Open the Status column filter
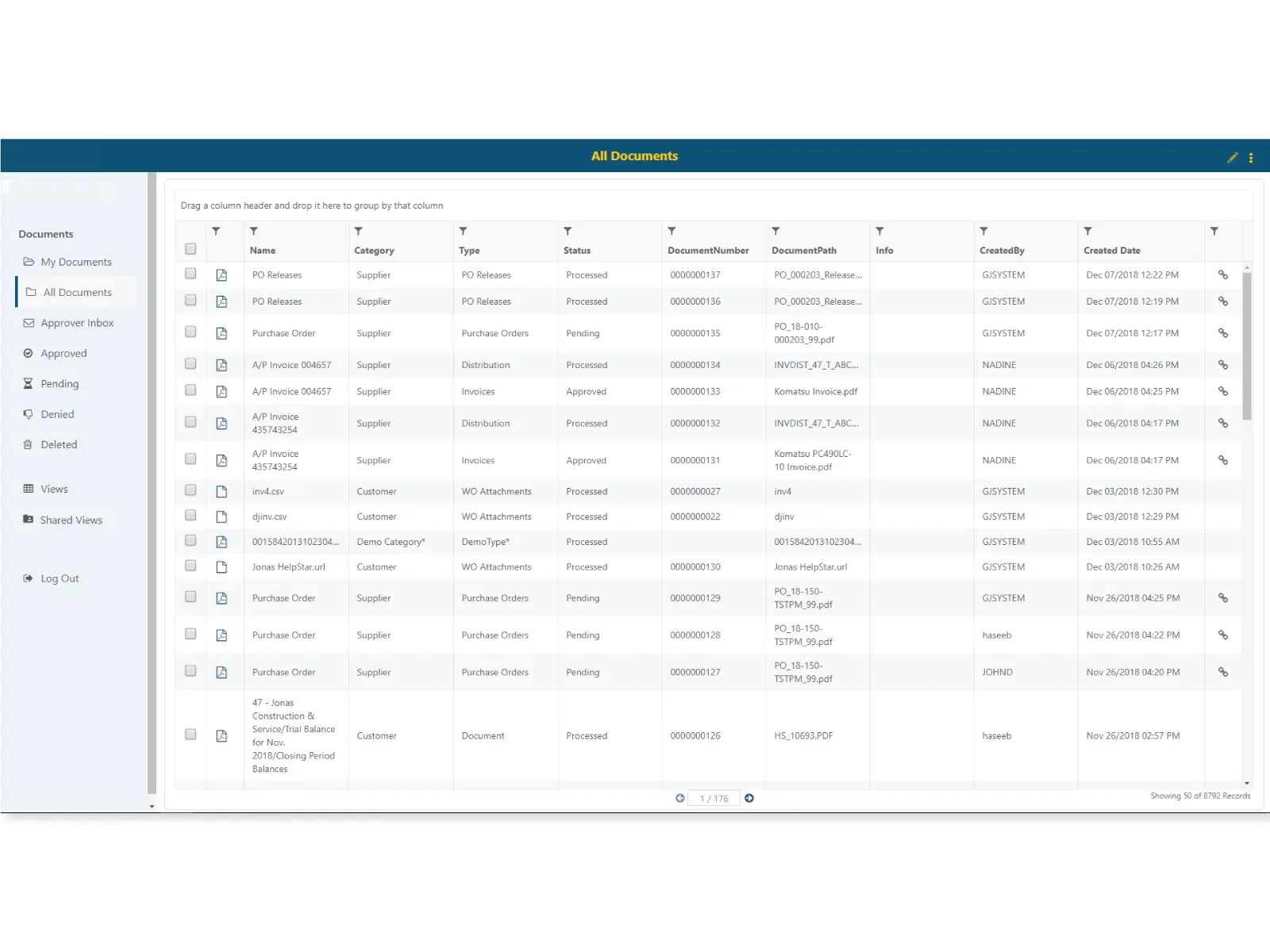 point(568,230)
